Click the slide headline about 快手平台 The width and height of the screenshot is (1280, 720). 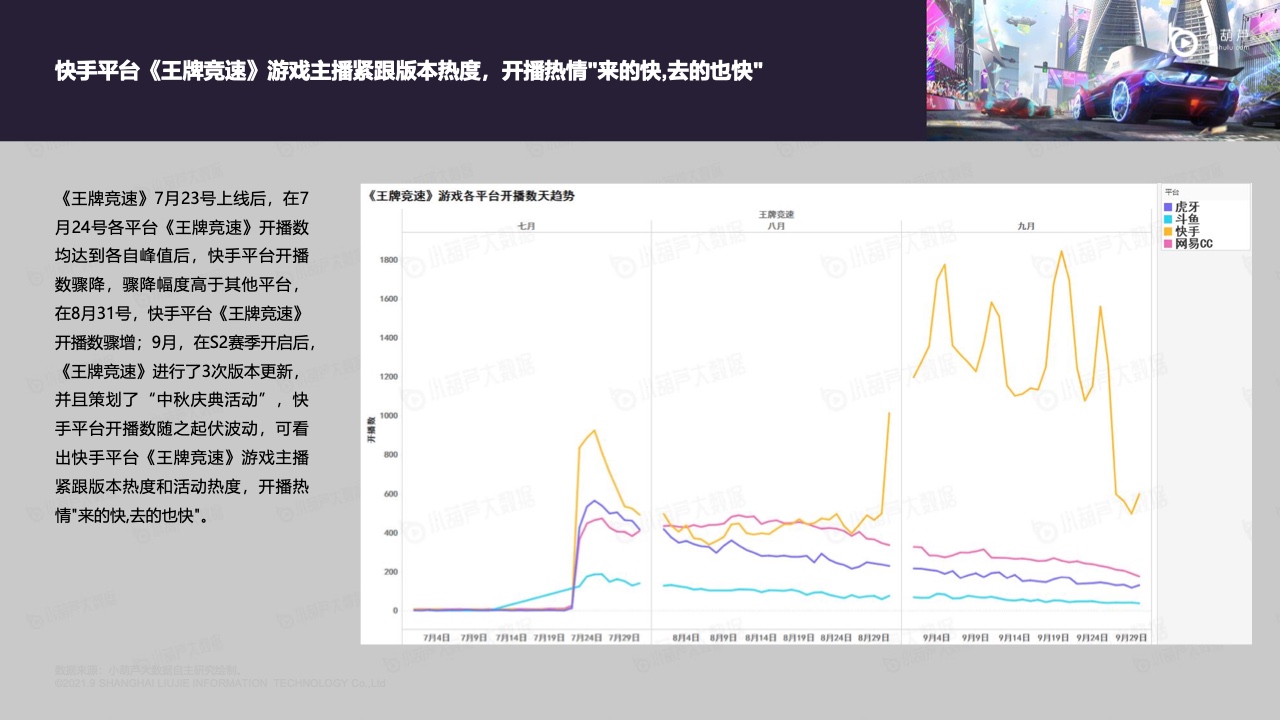point(409,70)
